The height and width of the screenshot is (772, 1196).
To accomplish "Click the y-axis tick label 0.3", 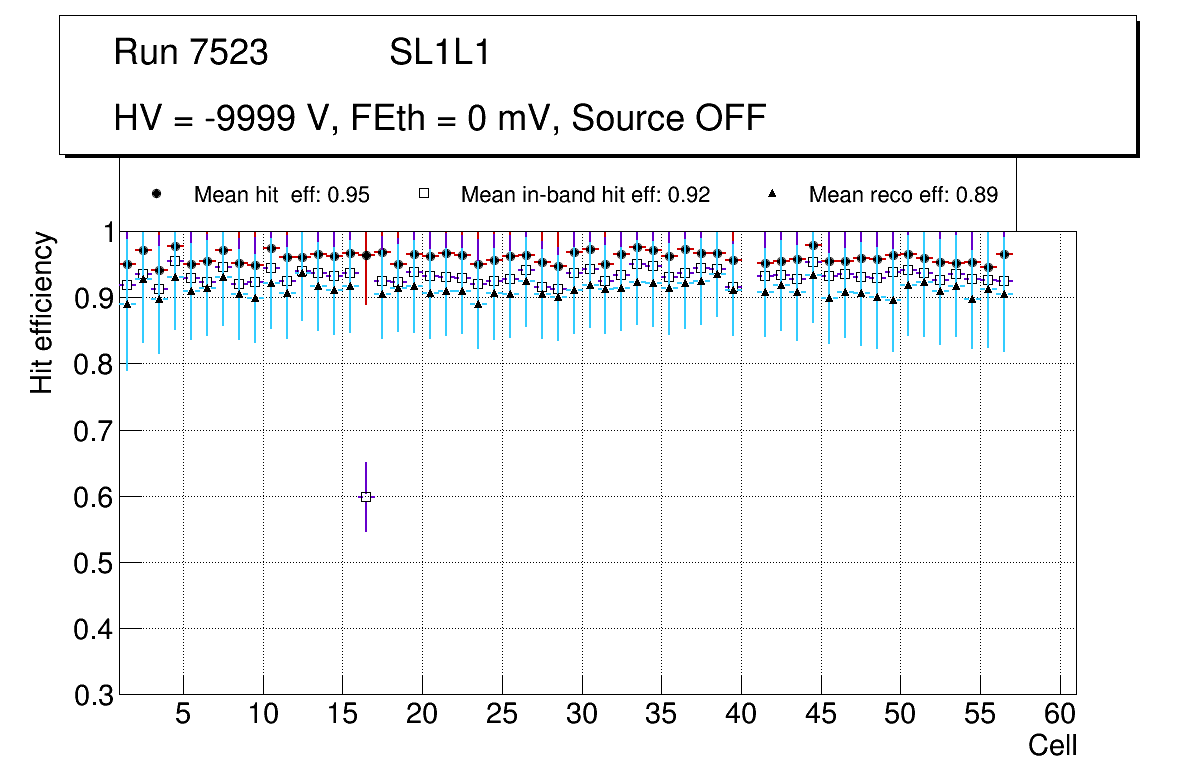I will click(x=93, y=695).
